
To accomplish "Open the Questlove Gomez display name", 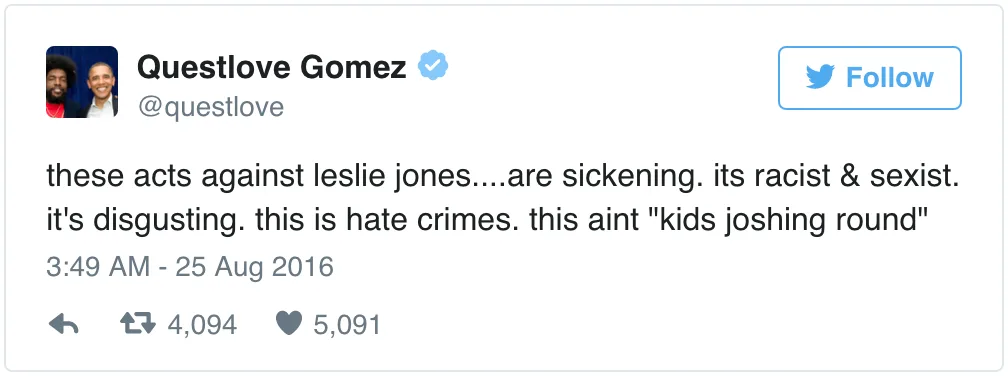I will (x=272, y=66).
